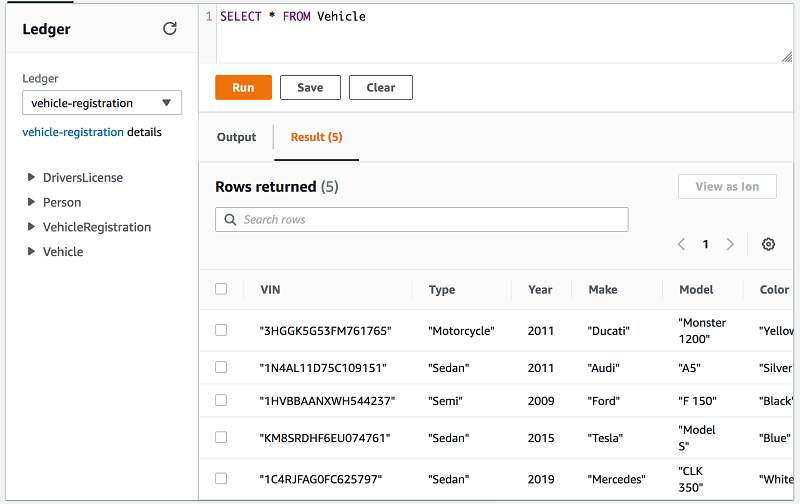Open vehicle-registration details link
The height and width of the screenshot is (504, 800).
pyautogui.click(x=73, y=132)
